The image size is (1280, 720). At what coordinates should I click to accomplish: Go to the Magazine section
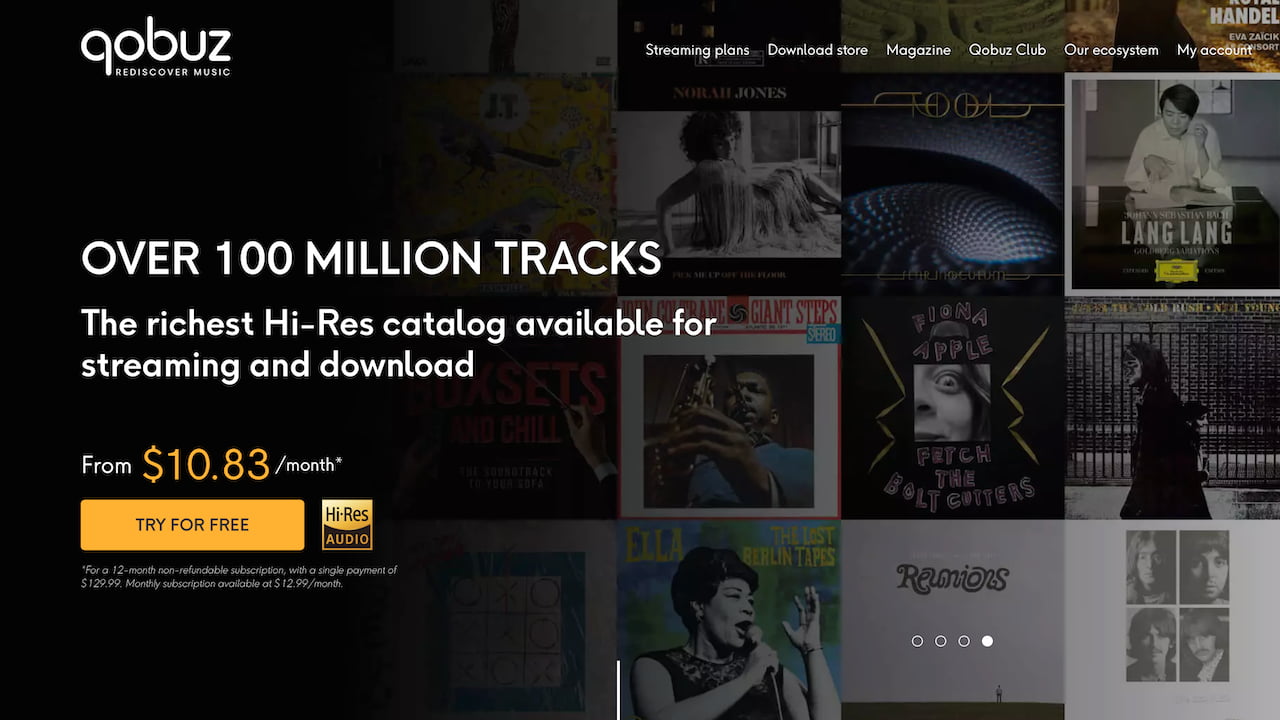[x=918, y=50]
